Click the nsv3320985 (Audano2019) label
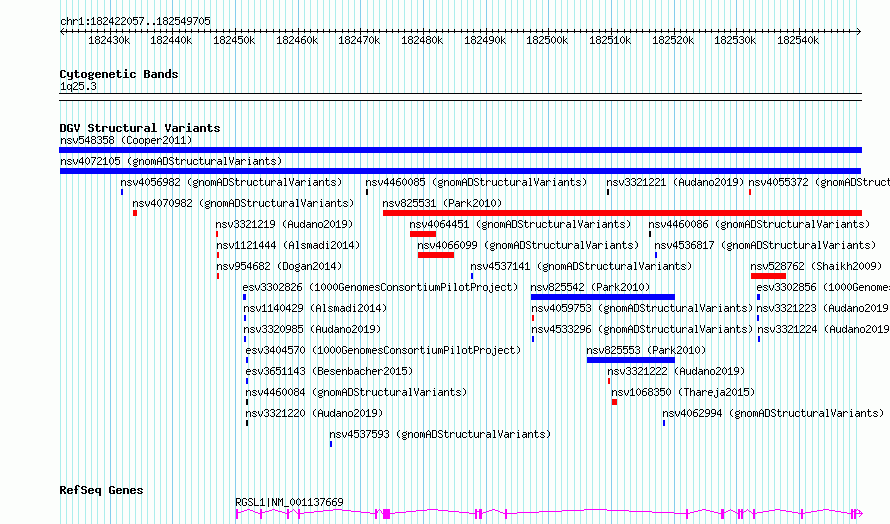Viewport: 890px width, 524px height. 312,329
